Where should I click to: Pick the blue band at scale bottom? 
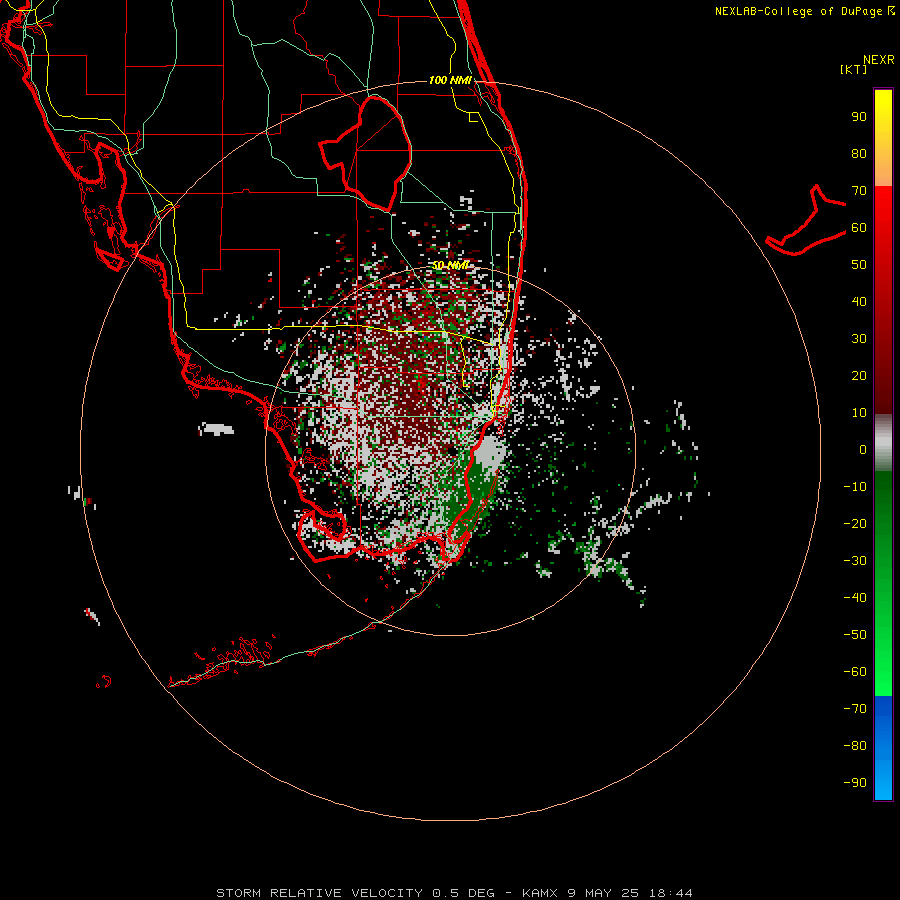point(883,748)
